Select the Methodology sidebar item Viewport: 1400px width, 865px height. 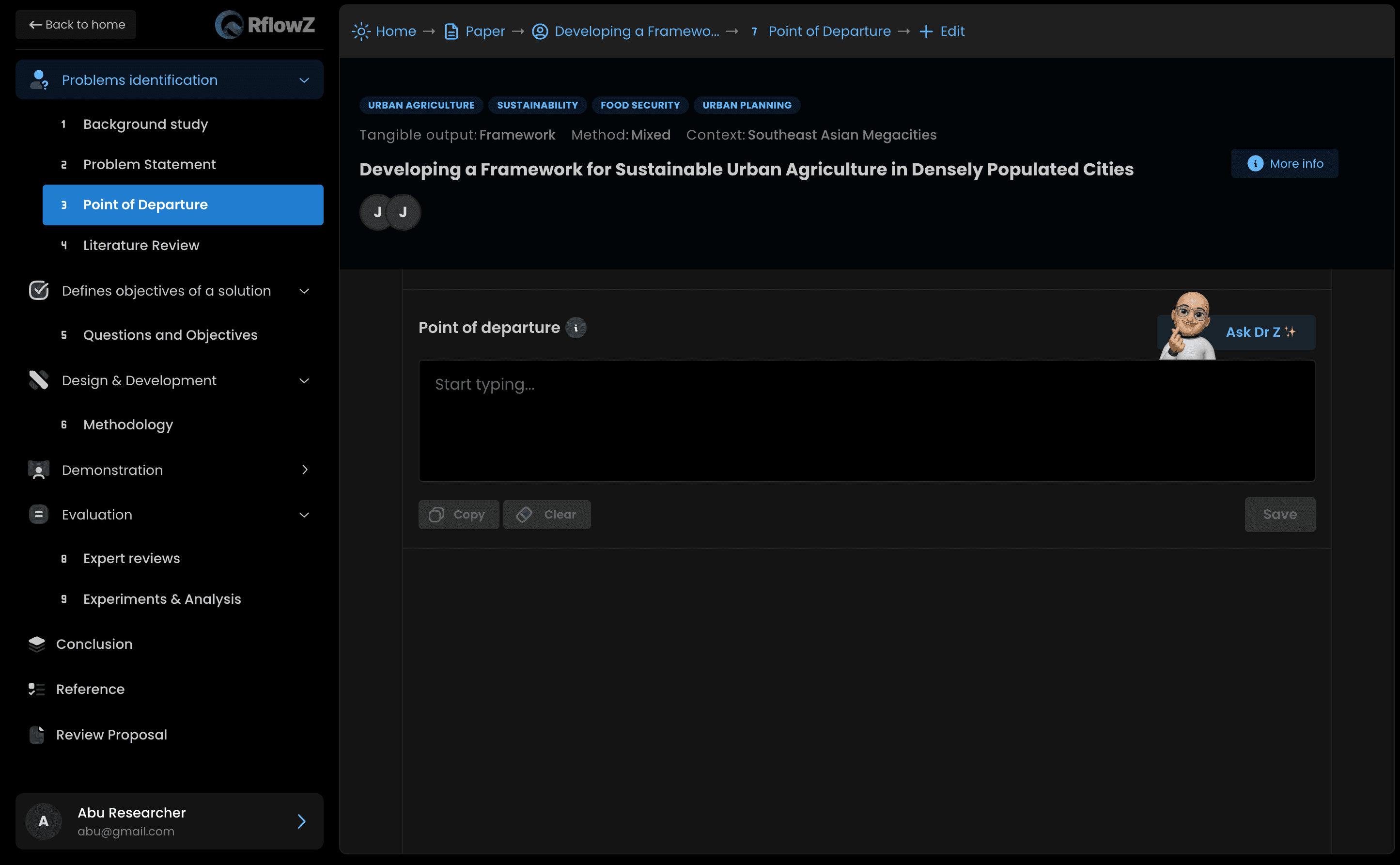point(128,425)
